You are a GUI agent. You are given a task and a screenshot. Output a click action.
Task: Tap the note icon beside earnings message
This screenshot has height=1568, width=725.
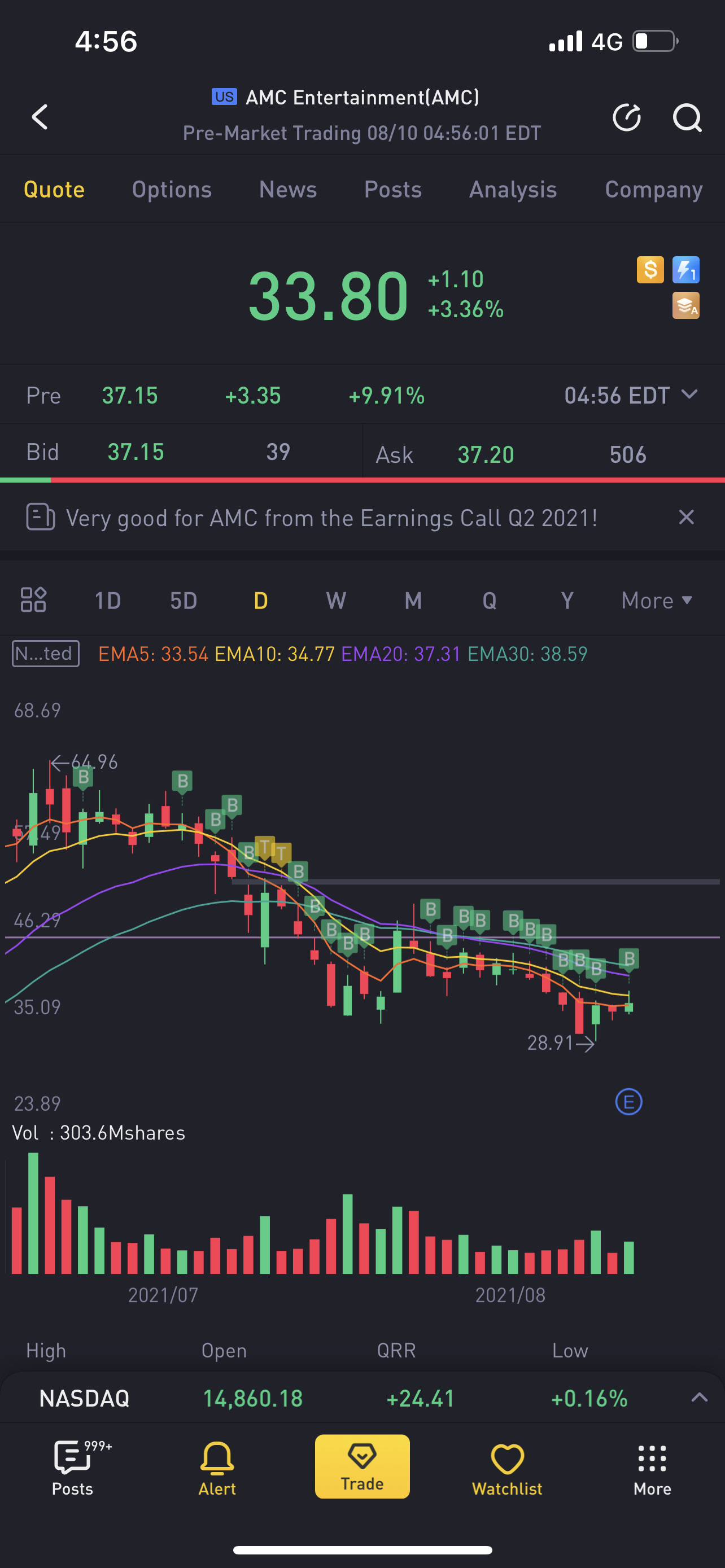coord(40,518)
